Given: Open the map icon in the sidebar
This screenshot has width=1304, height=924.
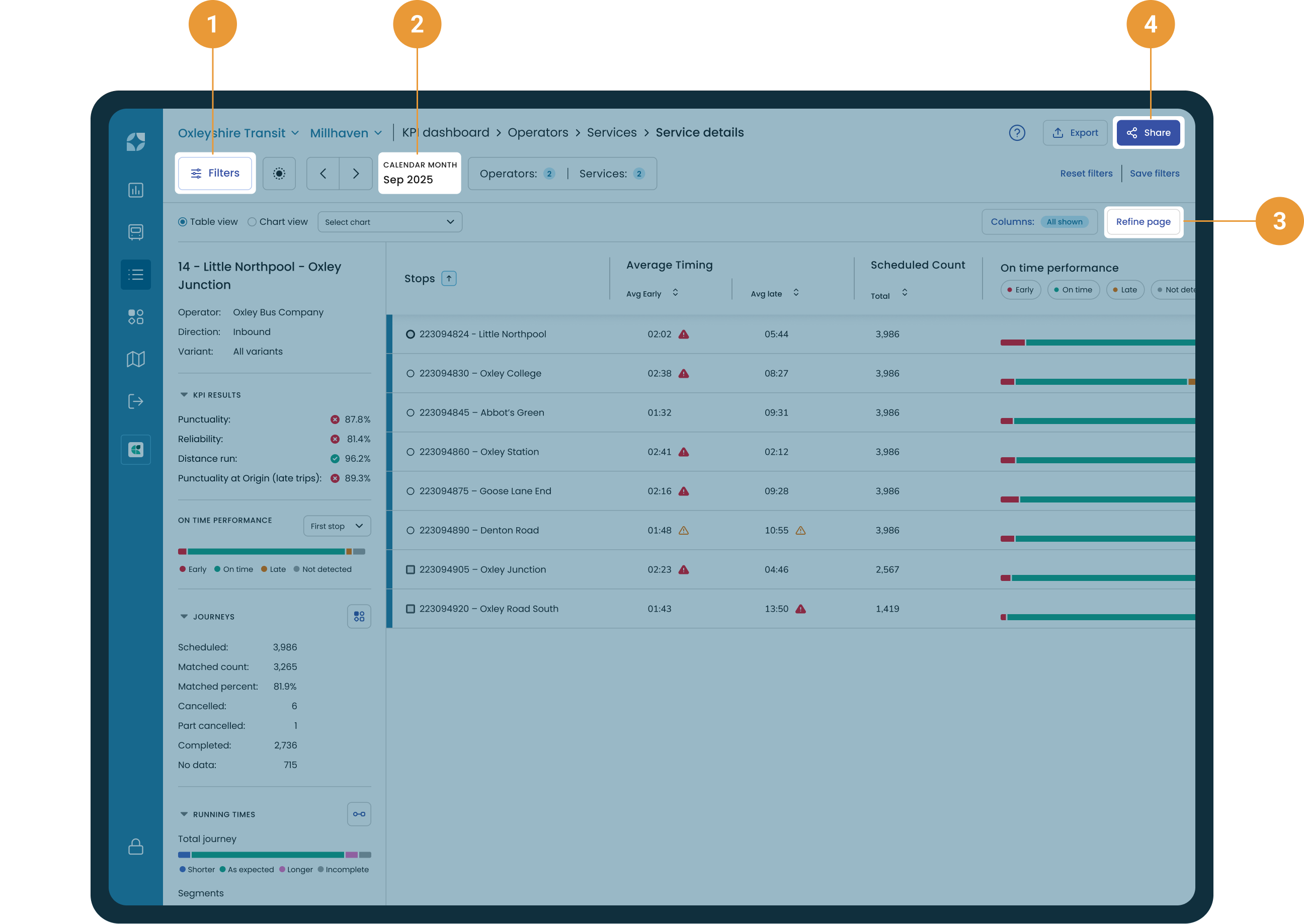Looking at the screenshot, I should [x=135, y=359].
